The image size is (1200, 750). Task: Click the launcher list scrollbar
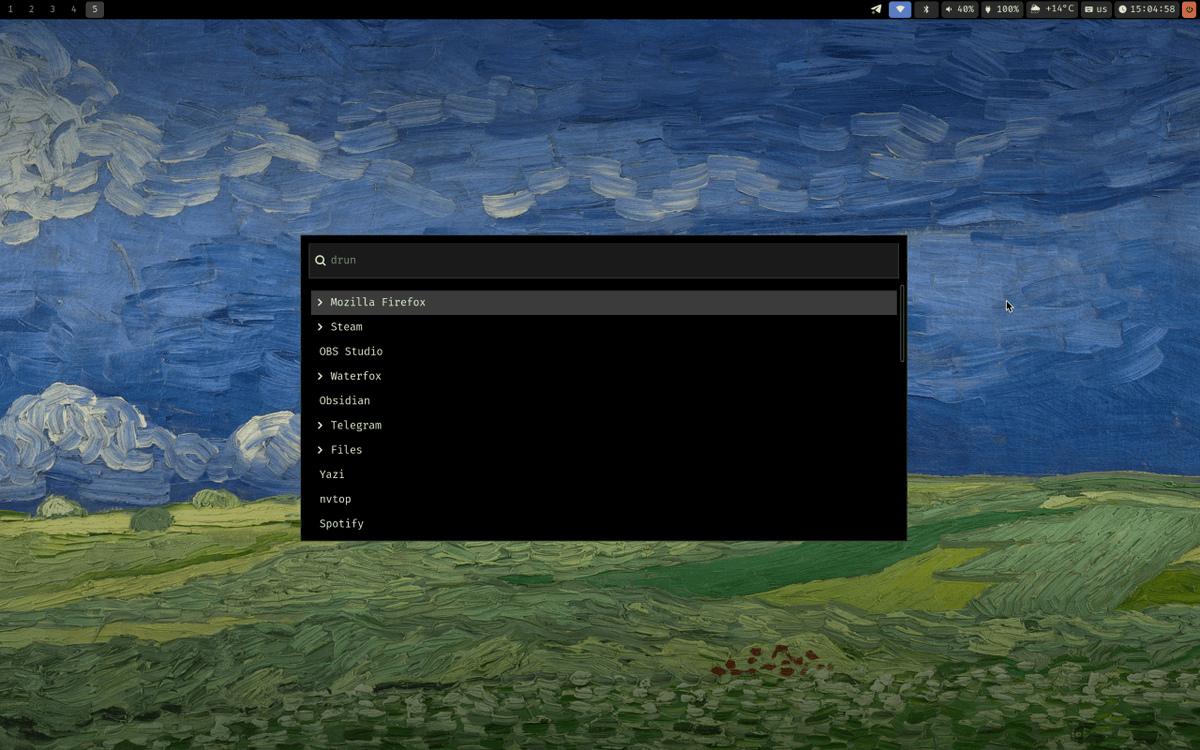click(901, 325)
